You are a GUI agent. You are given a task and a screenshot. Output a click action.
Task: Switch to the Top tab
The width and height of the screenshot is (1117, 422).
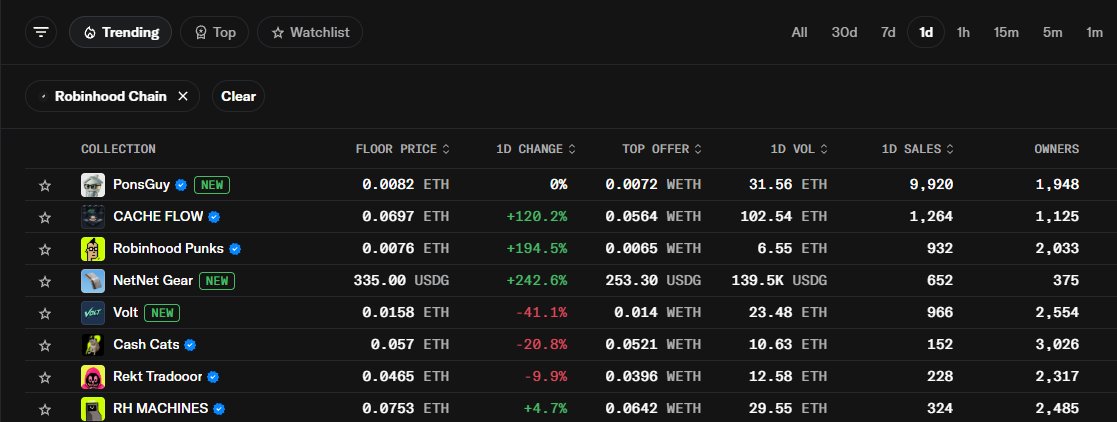click(x=214, y=32)
